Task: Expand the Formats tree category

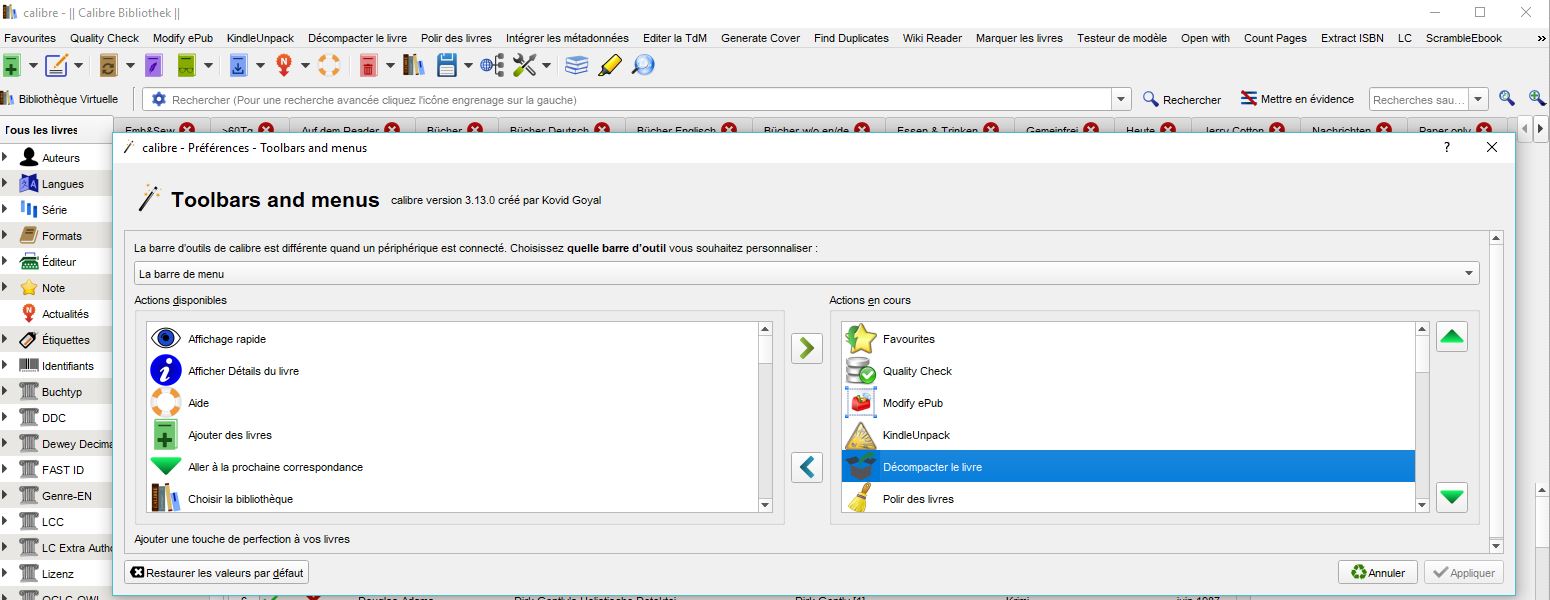Action: point(5,235)
